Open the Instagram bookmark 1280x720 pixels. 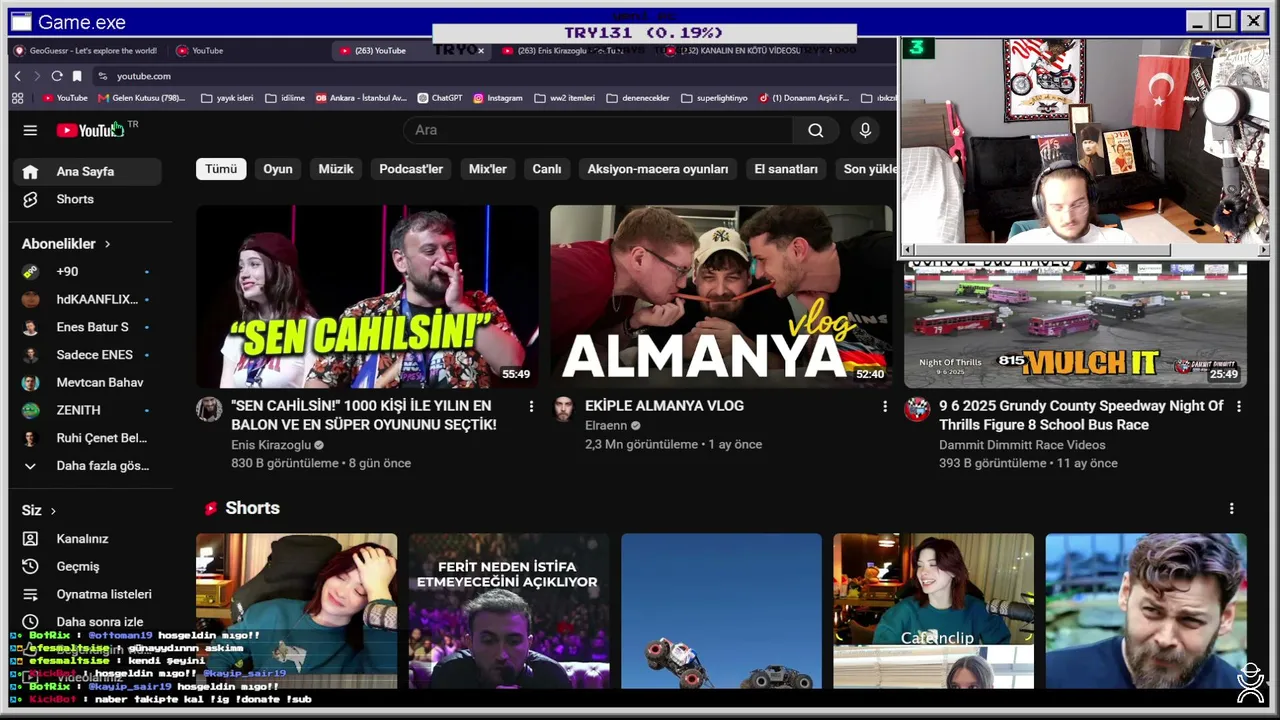tap(498, 98)
